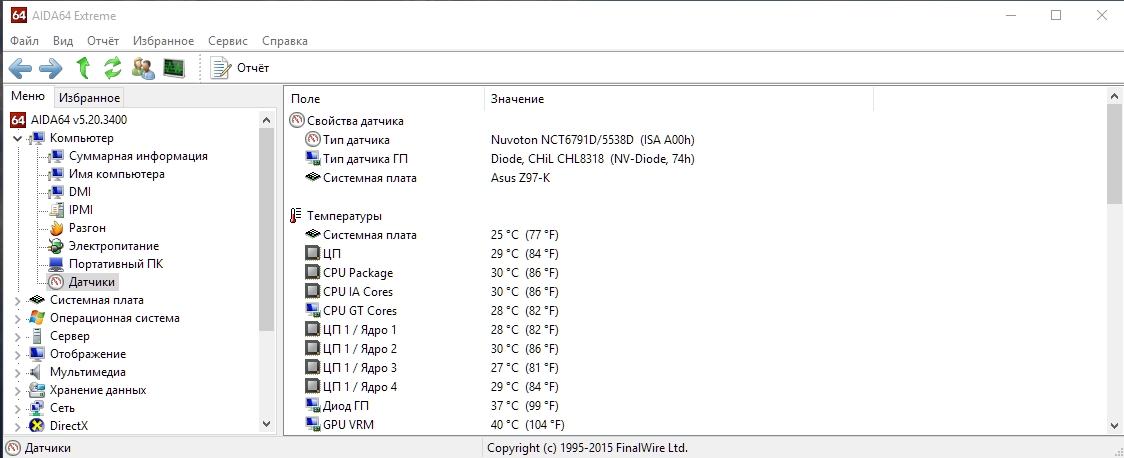Click the Back navigation arrow icon
Image resolution: width=1124 pixels, height=458 pixels.
(x=20, y=68)
